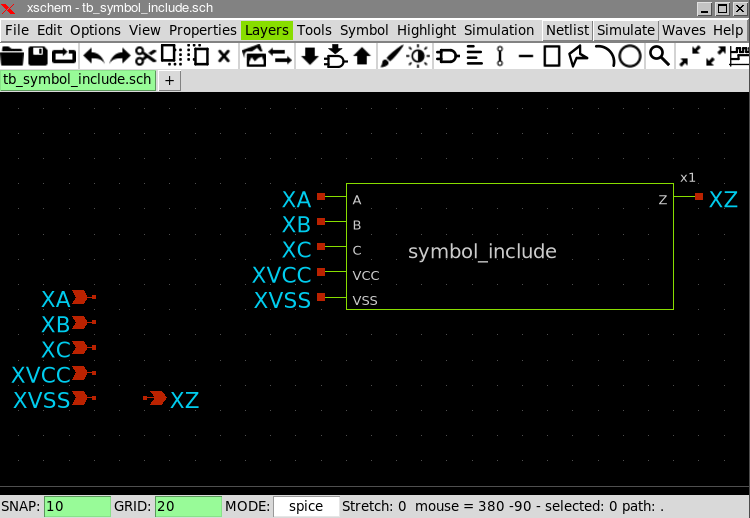
Task: Add a new tab with the plus button
Action: click(x=169, y=80)
